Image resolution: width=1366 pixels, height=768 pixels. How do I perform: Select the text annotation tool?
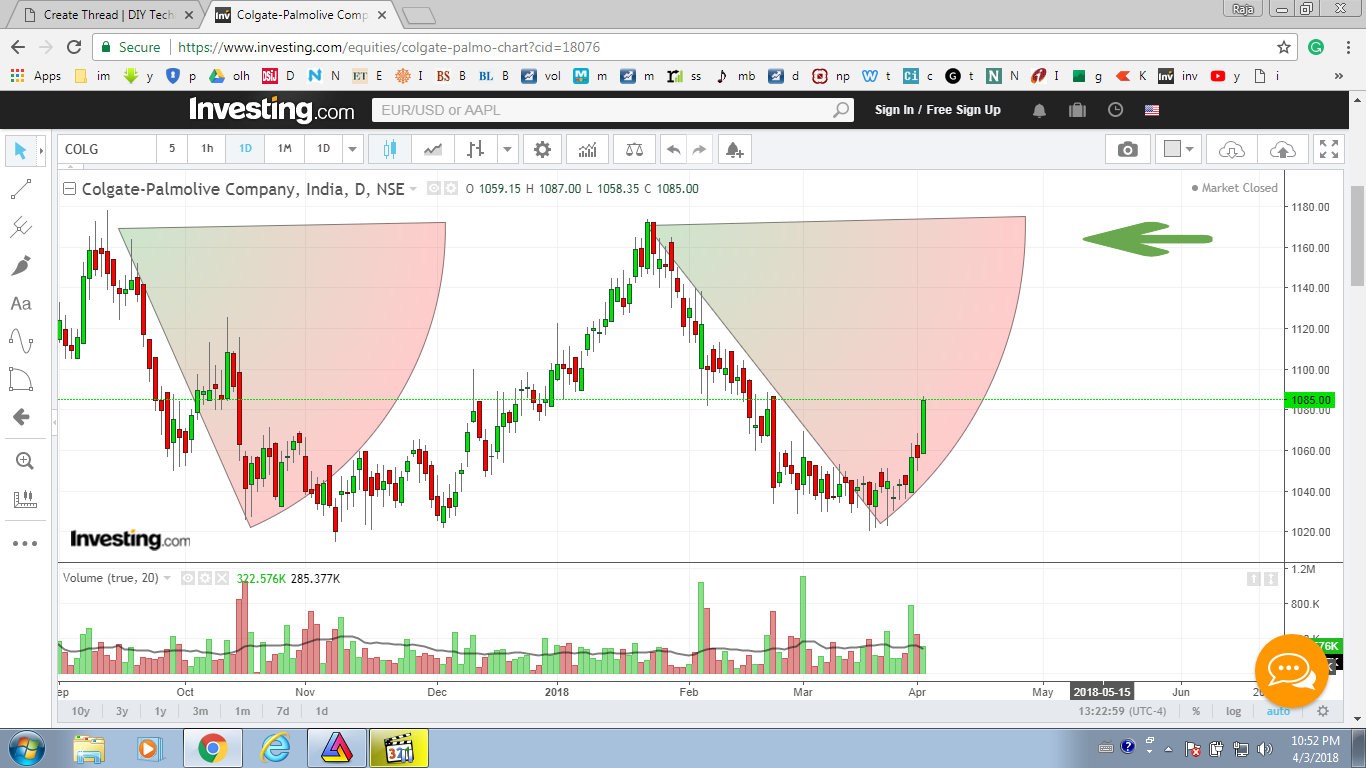pos(20,303)
